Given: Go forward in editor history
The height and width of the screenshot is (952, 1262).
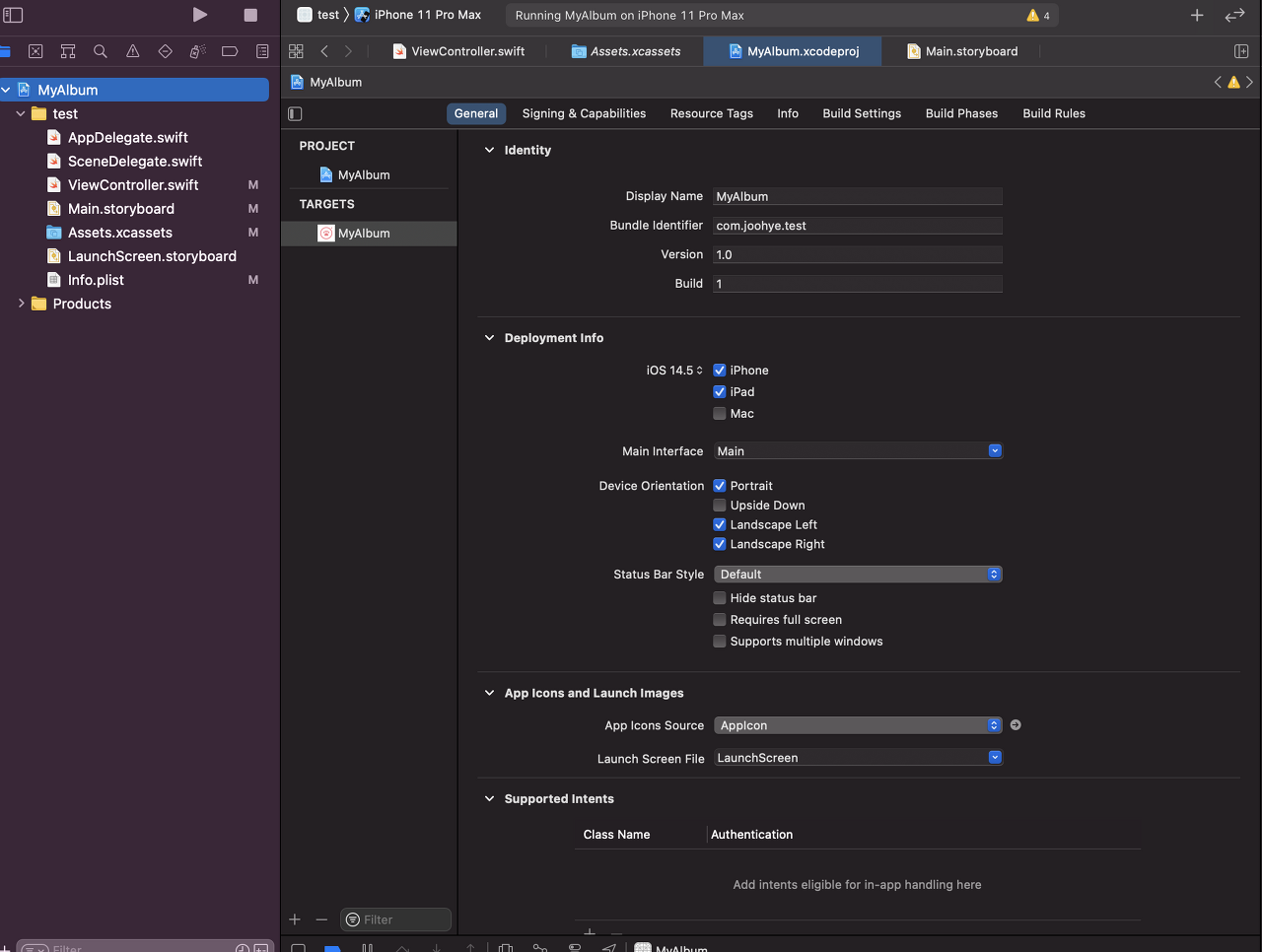Looking at the screenshot, I should (348, 51).
